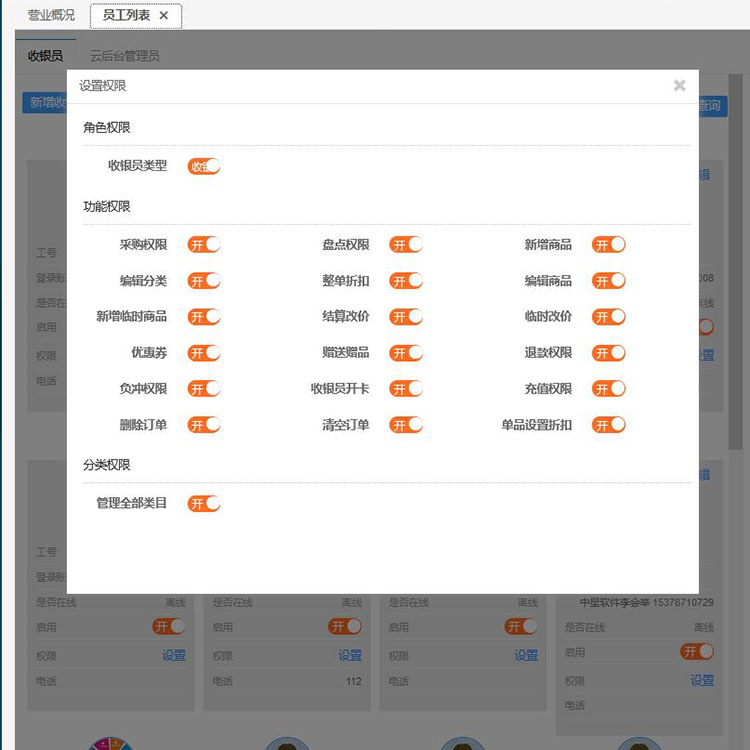This screenshot has height=750, width=750.
Task: Toggle the 收银员类型 switch
Action: tap(204, 166)
